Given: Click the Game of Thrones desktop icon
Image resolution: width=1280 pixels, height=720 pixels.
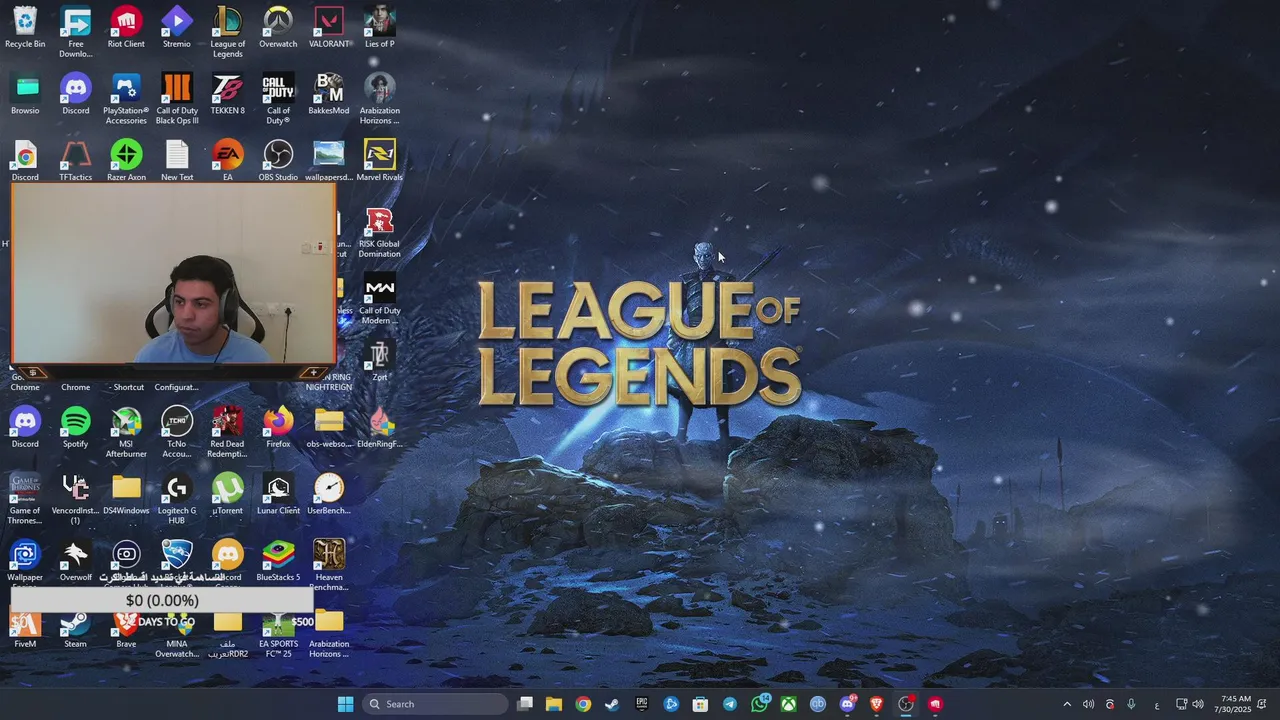Looking at the screenshot, I should click(25, 499).
